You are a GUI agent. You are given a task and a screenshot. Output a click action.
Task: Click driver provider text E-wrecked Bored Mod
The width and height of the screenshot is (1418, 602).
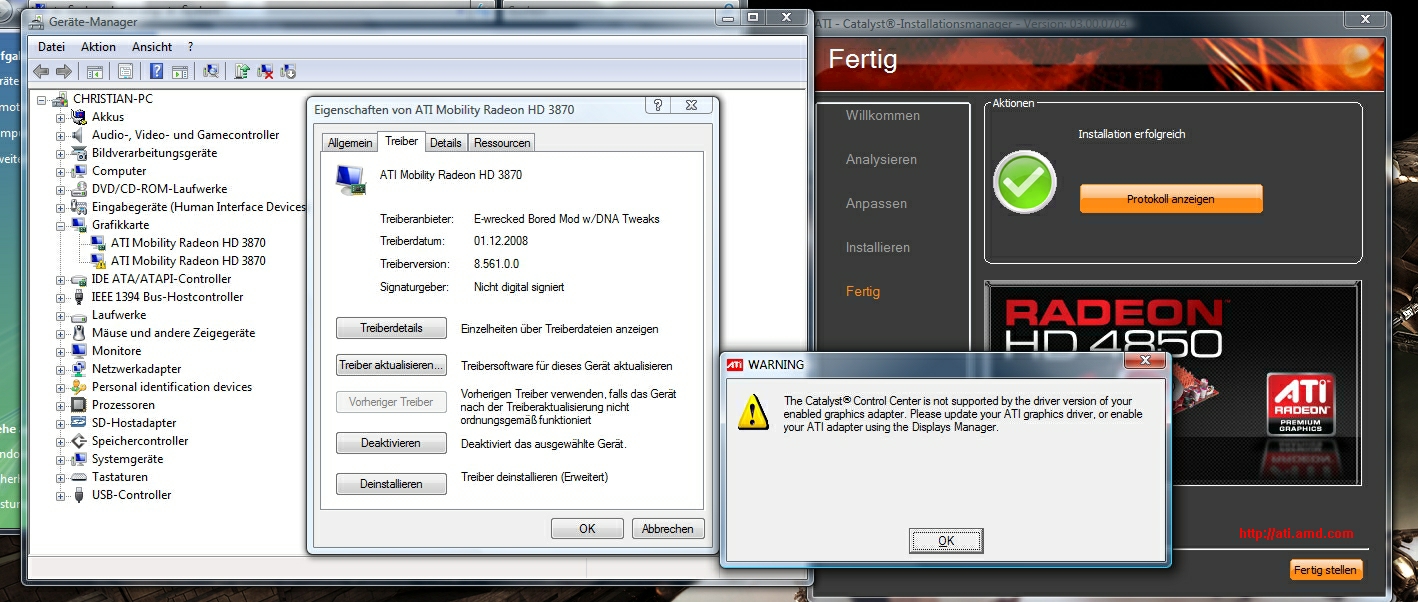(567, 219)
